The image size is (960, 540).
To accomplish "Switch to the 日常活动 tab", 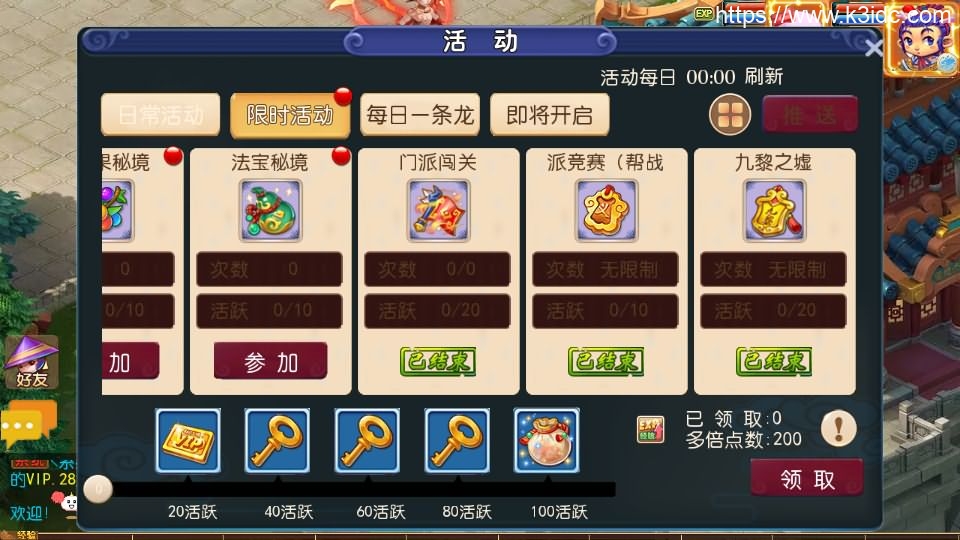I will pos(160,114).
